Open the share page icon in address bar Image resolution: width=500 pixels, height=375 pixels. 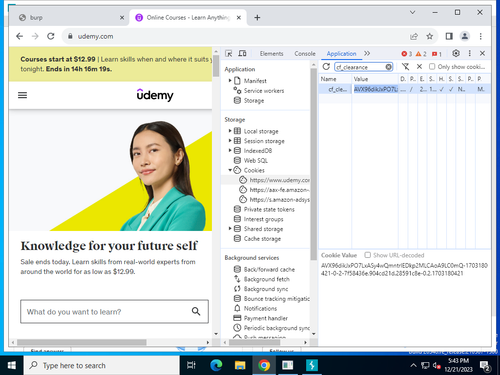pos(414,36)
